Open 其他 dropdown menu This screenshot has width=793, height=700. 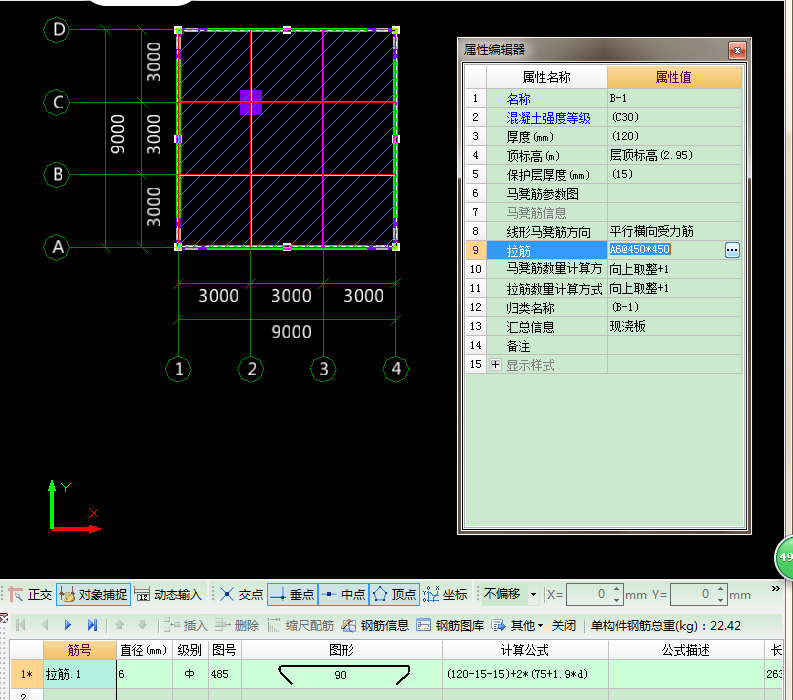click(x=518, y=626)
